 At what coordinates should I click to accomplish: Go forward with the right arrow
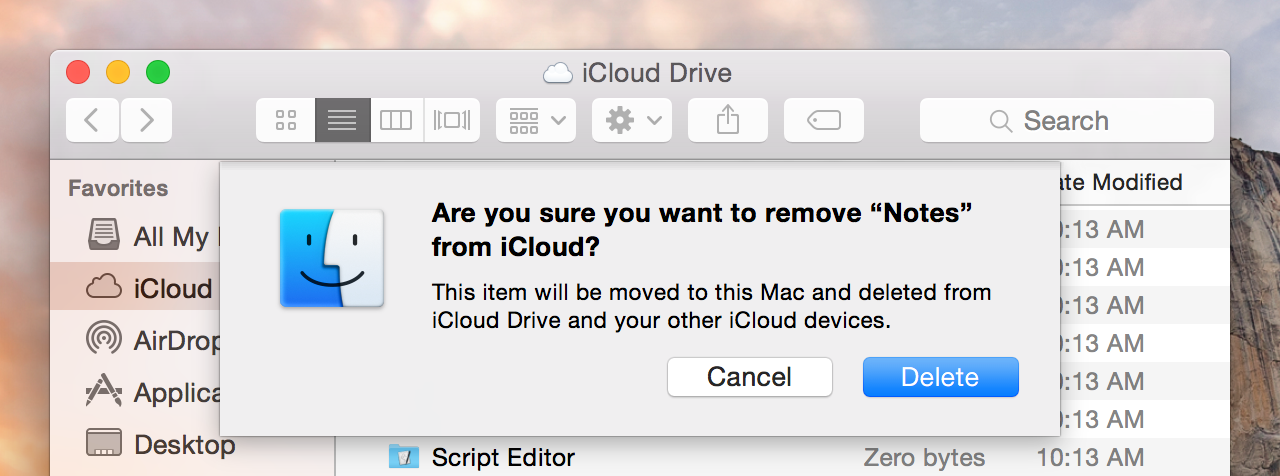point(146,120)
